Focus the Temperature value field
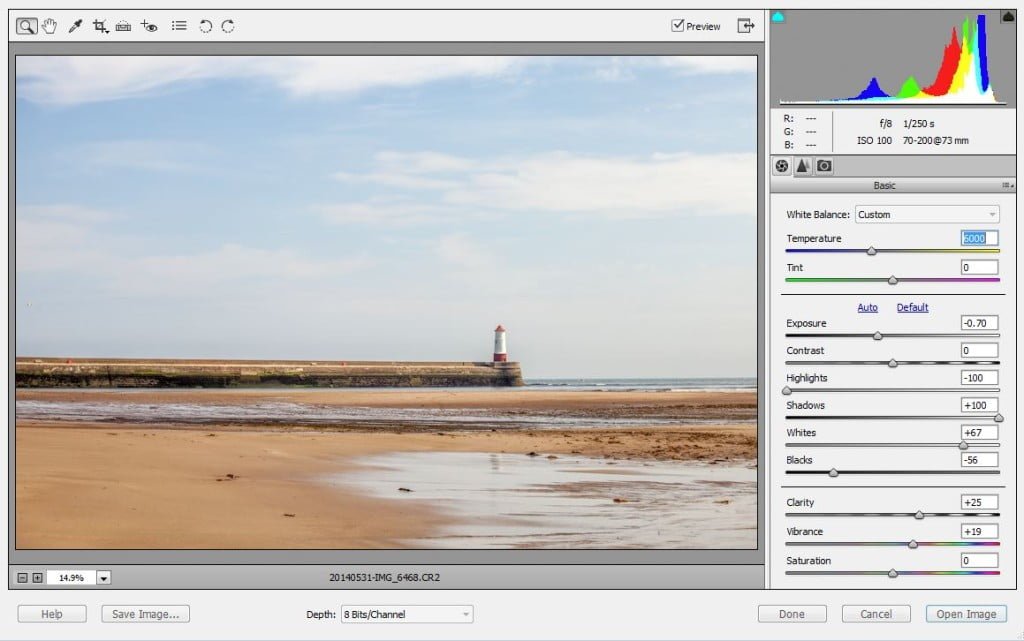Screen dimensions: 1024x641 pos(980,238)
